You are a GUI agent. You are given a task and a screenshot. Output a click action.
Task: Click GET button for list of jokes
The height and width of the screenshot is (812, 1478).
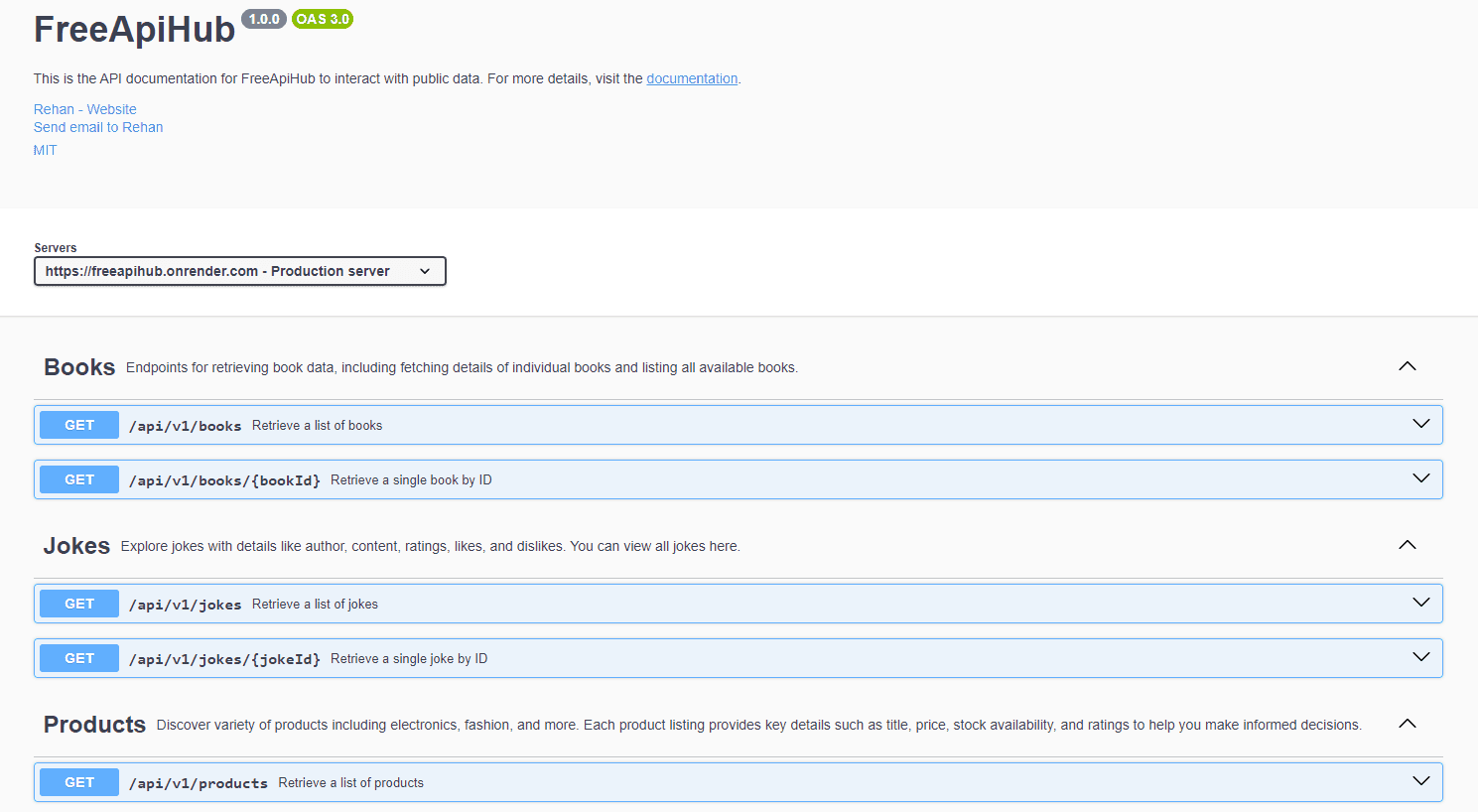79,604
